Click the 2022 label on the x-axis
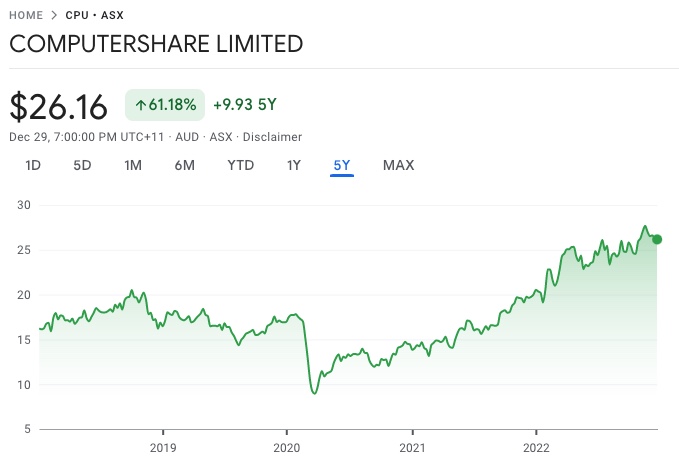The image size is (679, 468). click(536, 446)
